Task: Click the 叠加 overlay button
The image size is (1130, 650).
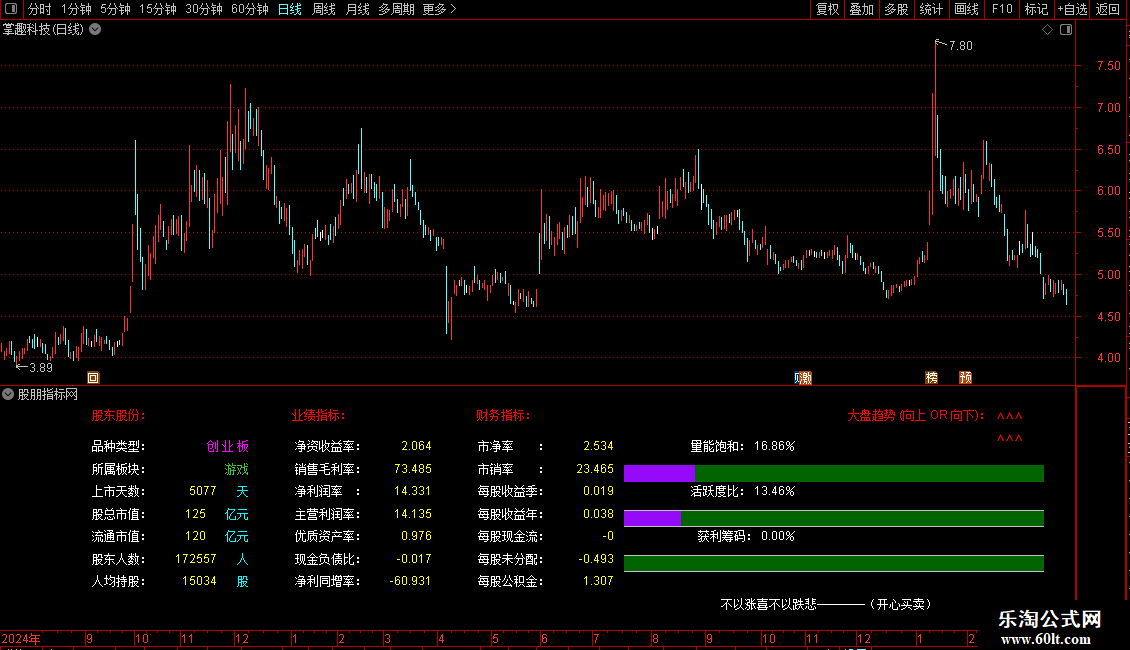Action: [x=861, y=9]
